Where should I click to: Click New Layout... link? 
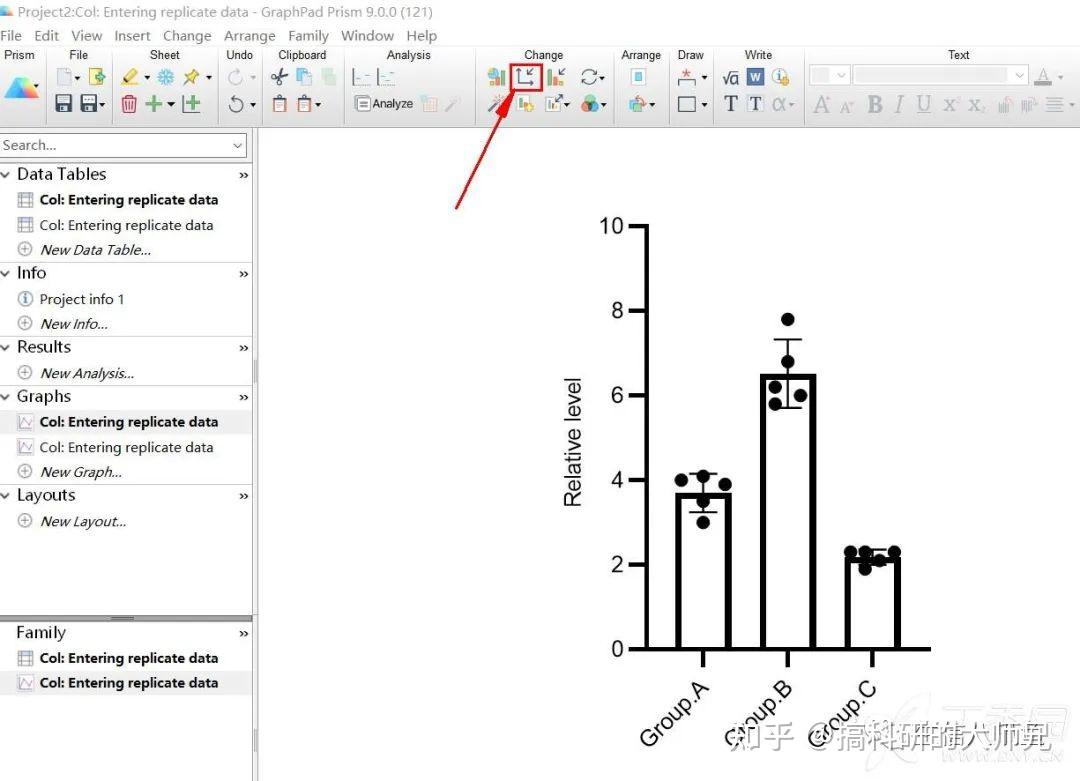[x=83, y=521]
